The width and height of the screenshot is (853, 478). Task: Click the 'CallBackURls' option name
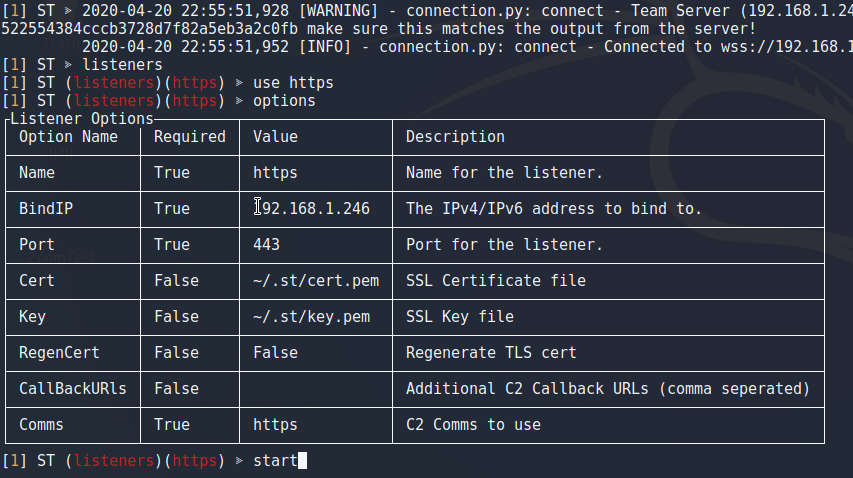tap(72, 388)
